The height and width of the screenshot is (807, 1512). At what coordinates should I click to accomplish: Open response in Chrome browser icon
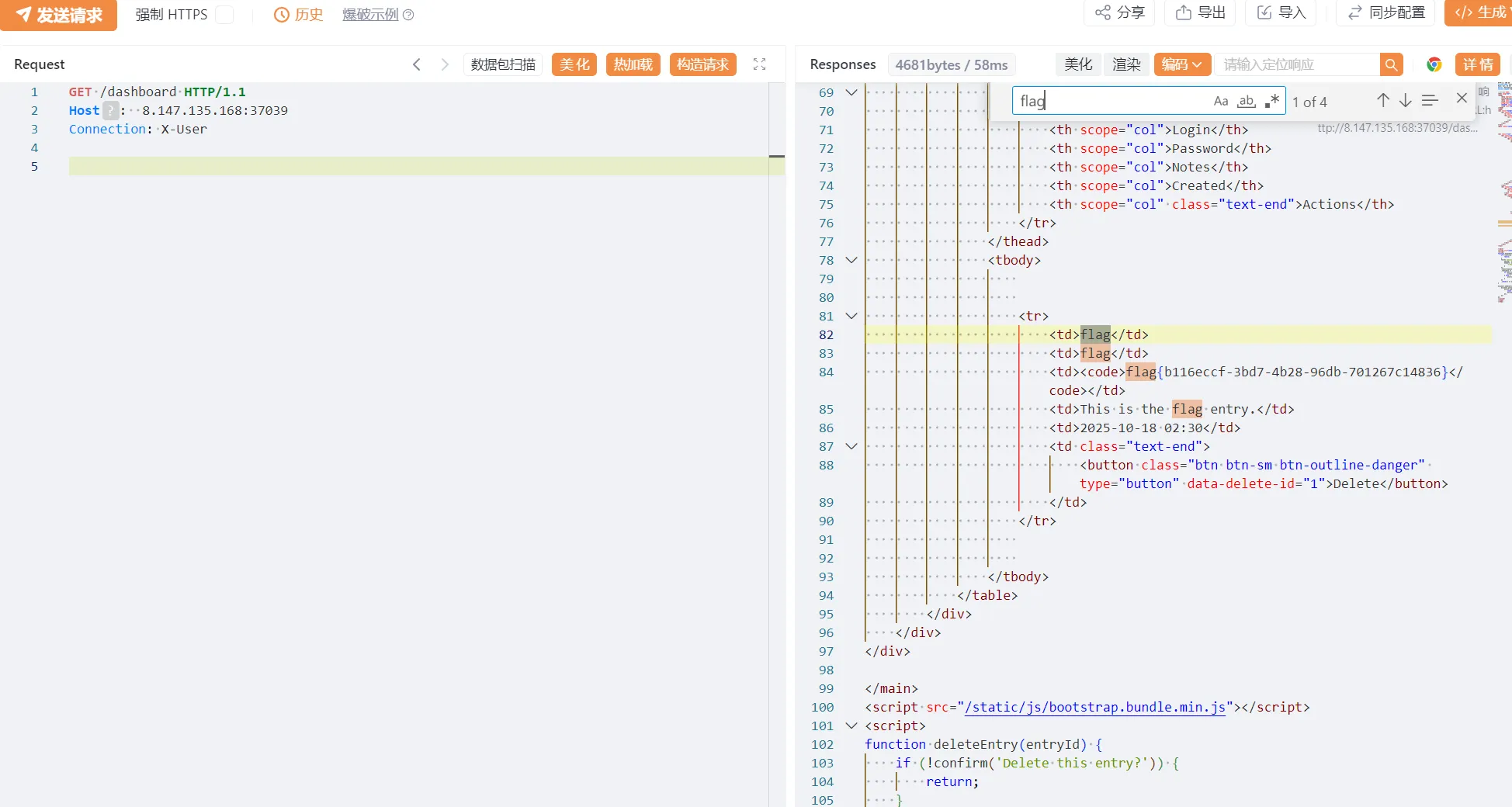click(x=1434, y=64)
